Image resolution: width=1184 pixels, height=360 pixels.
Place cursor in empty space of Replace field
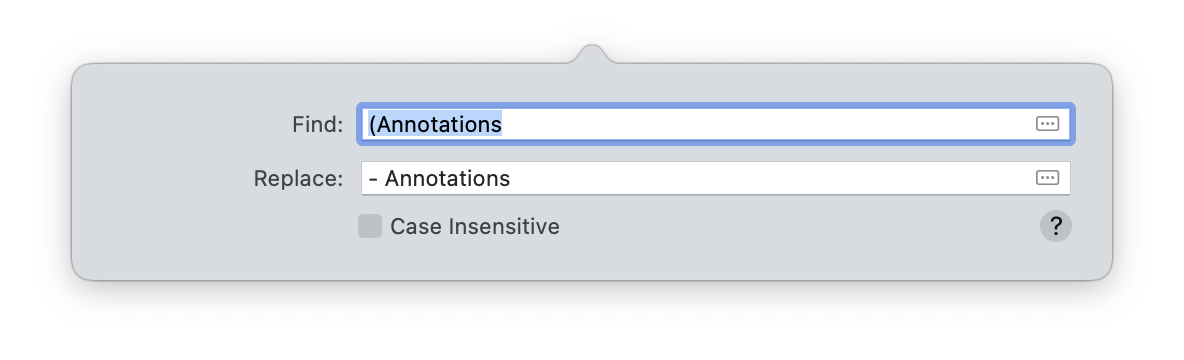[770, 178]
